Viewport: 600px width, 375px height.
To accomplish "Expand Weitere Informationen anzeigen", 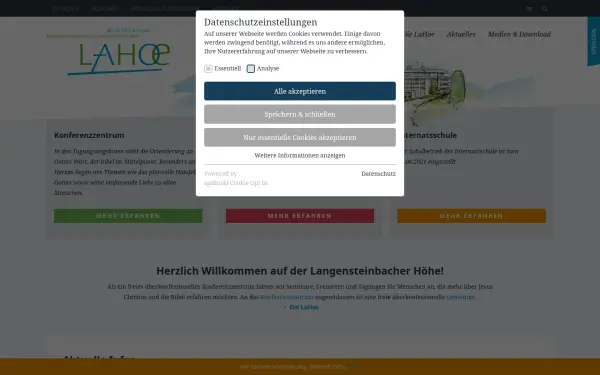I will 300,155.
